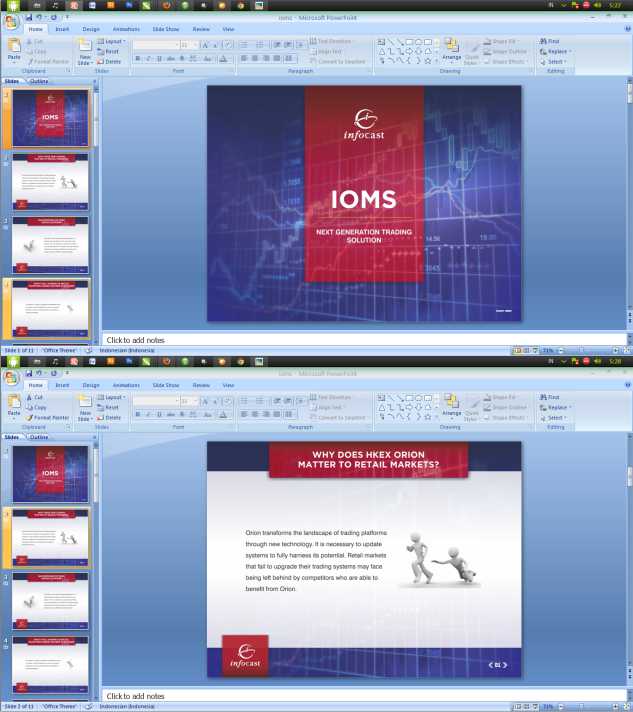Click the notes field in the IOMS window
This screenshot has height=712, width=633.
point(364,340)
